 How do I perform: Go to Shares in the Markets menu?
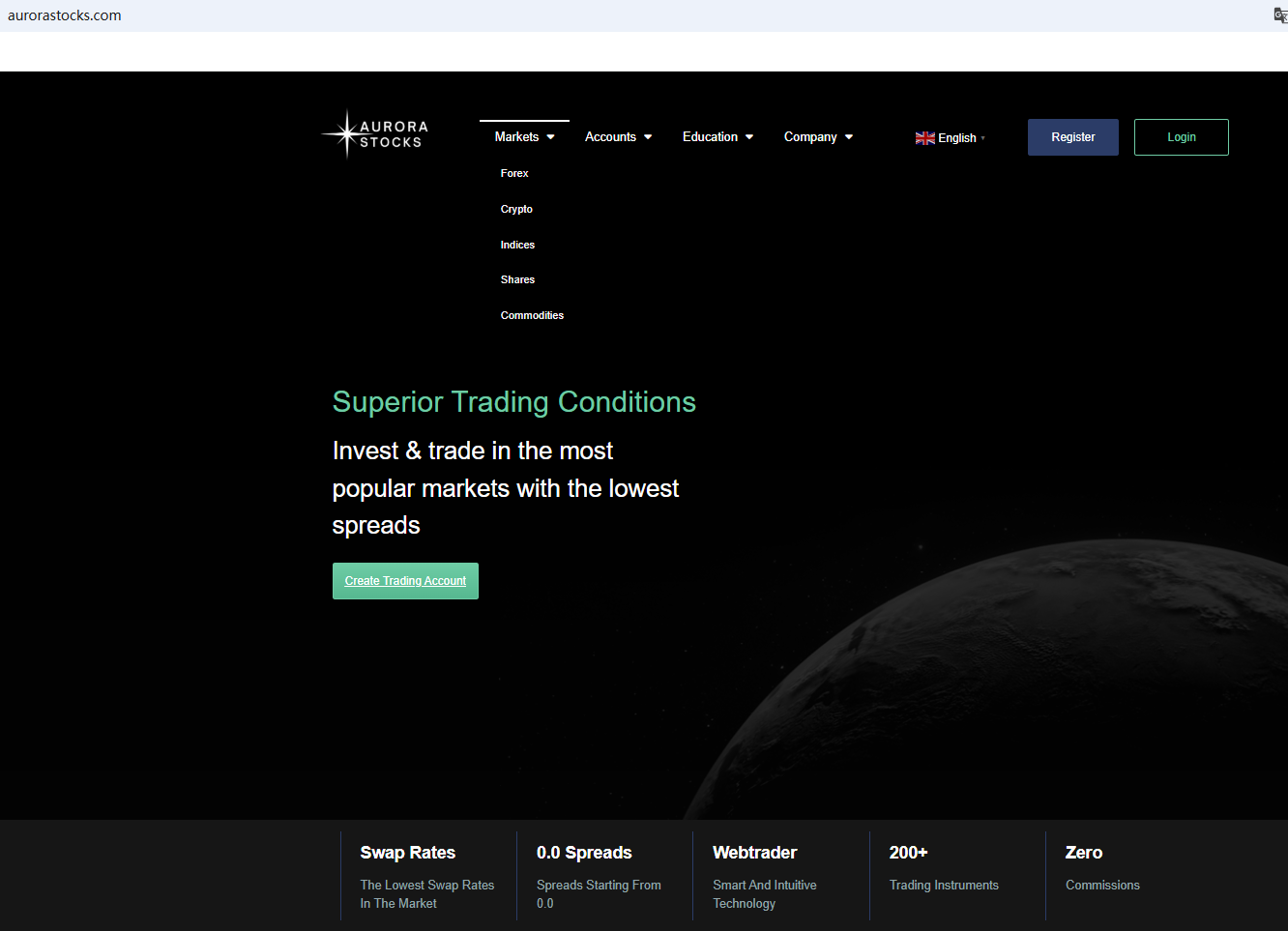click(x=517, y=279)
